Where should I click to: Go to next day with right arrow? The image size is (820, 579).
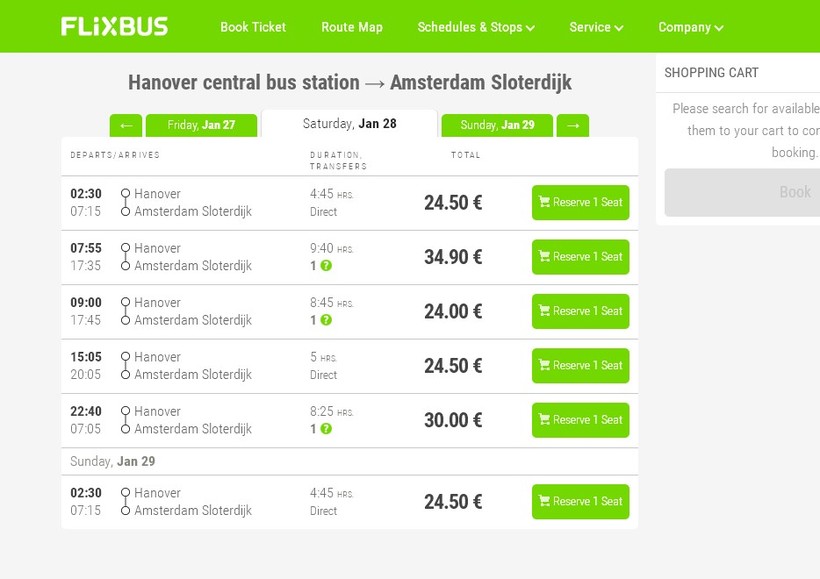pos(573,126)
